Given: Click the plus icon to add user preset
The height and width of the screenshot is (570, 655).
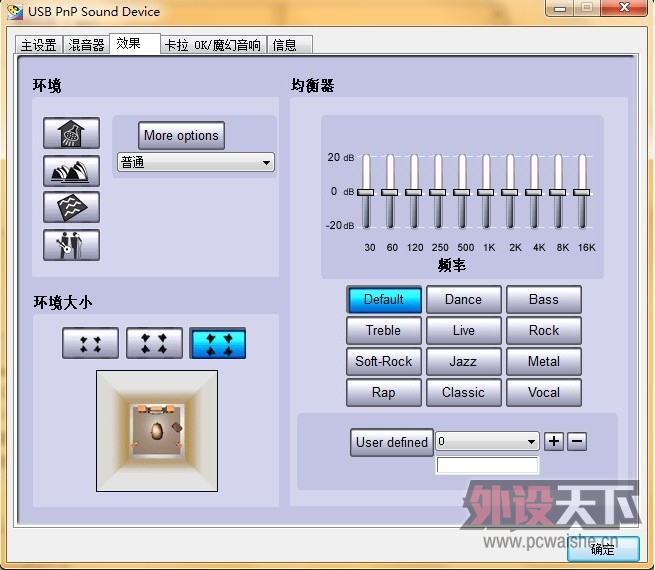Looking at the screenshot, I should [x=554, y=441].
